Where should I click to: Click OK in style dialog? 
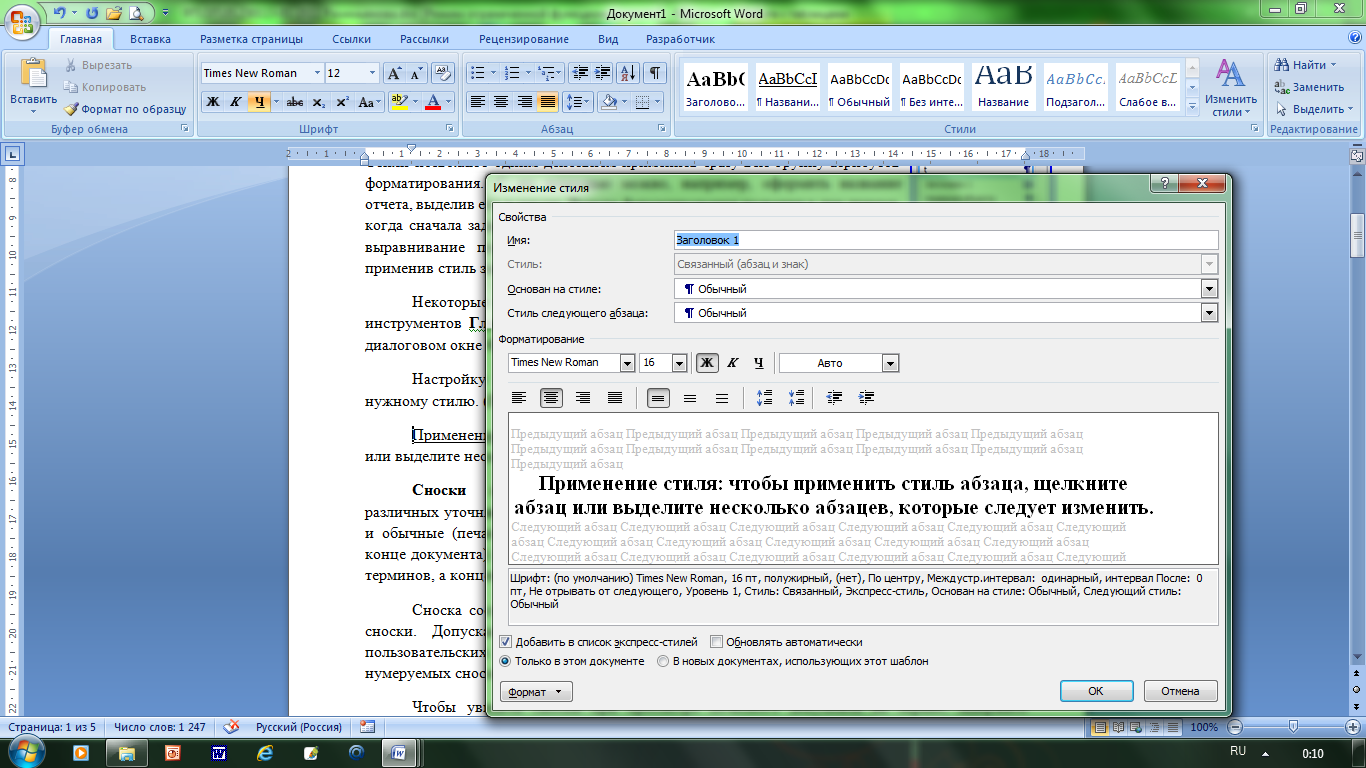tap(1096, 691)
